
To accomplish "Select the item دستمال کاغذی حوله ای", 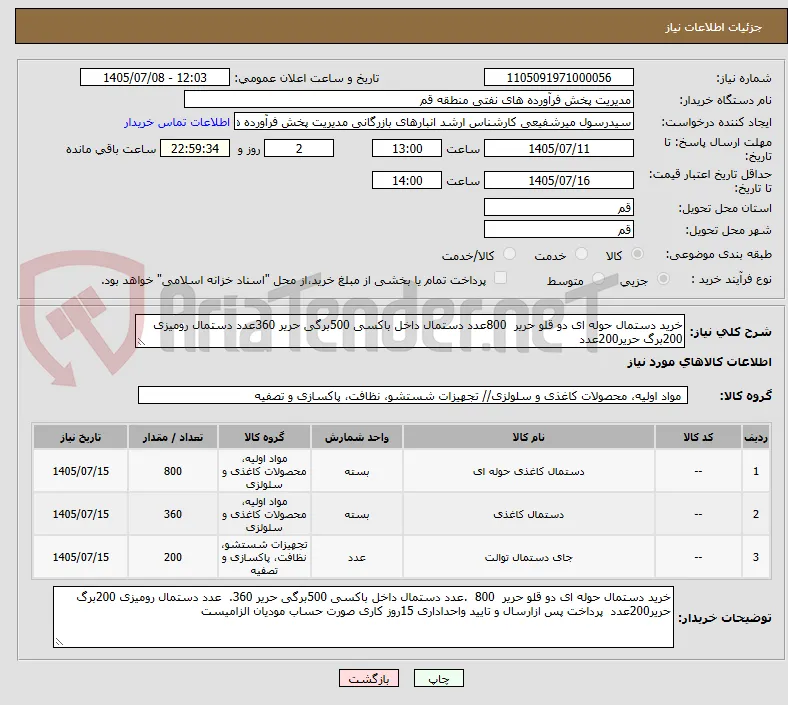I will point(529,471).
